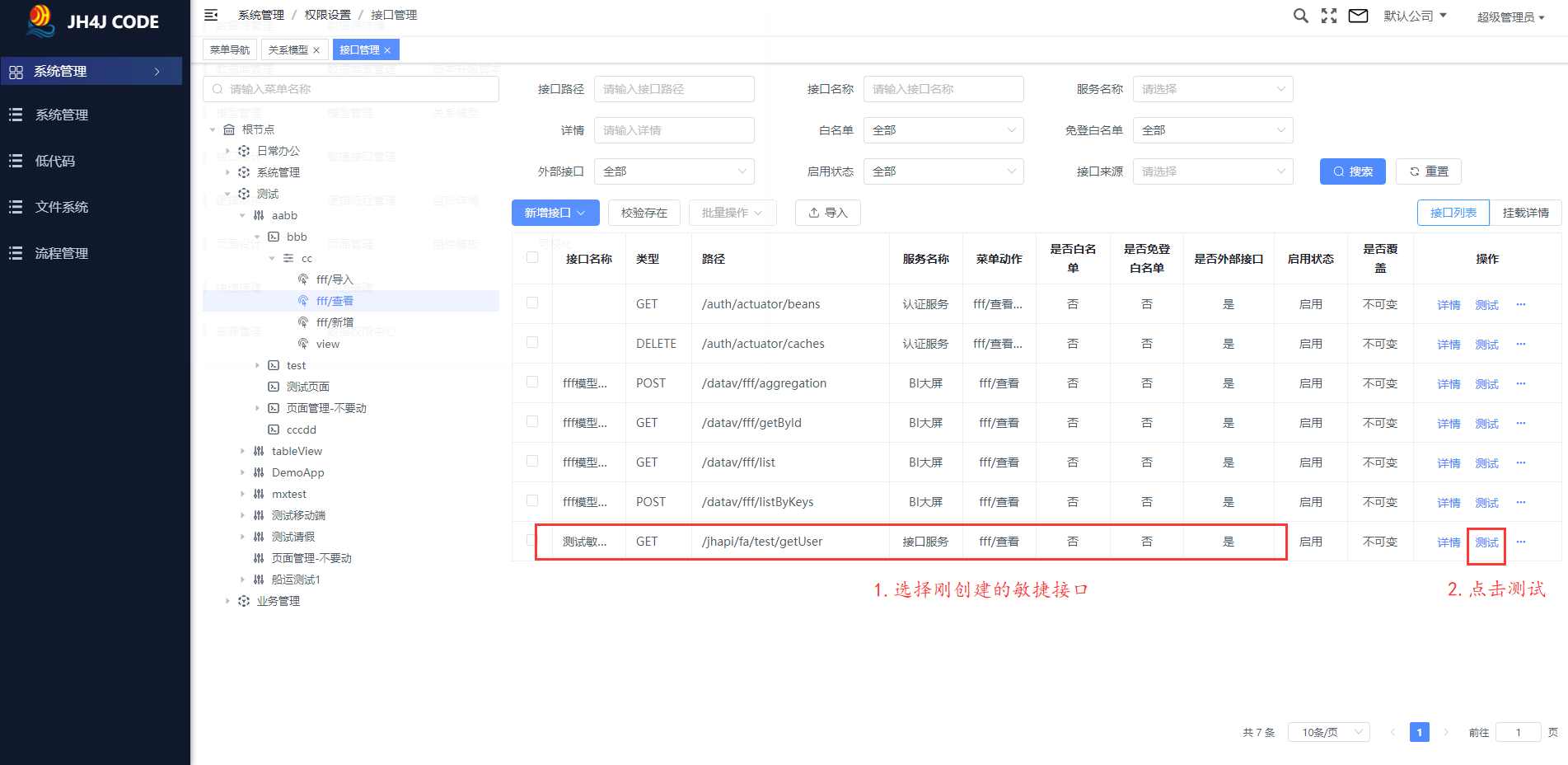Open the 新增接口 dropdown button
This screenshot has height=765, width=1568.
[555, 213]
